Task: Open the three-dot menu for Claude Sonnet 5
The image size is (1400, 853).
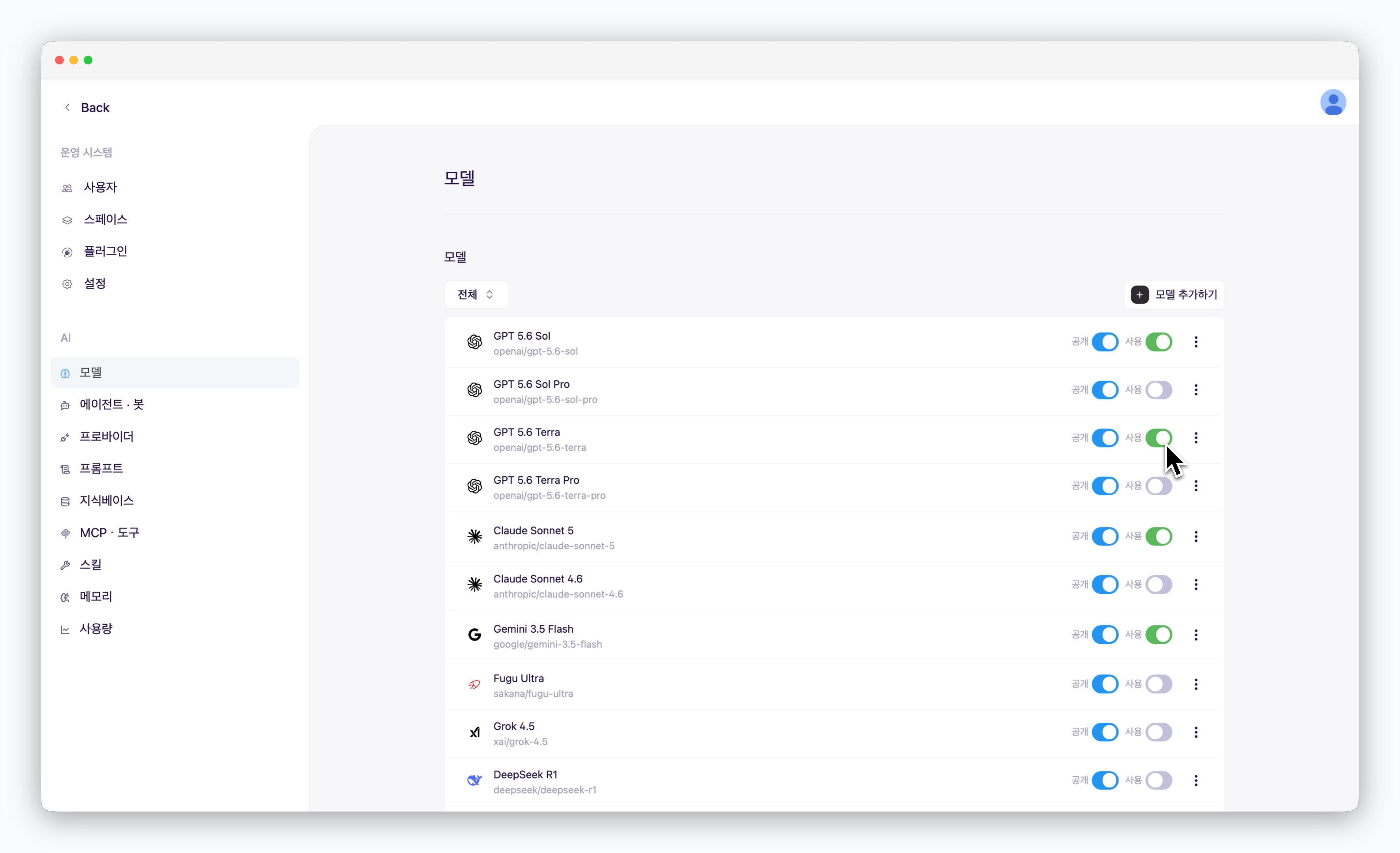Action: coord(1195,536)
